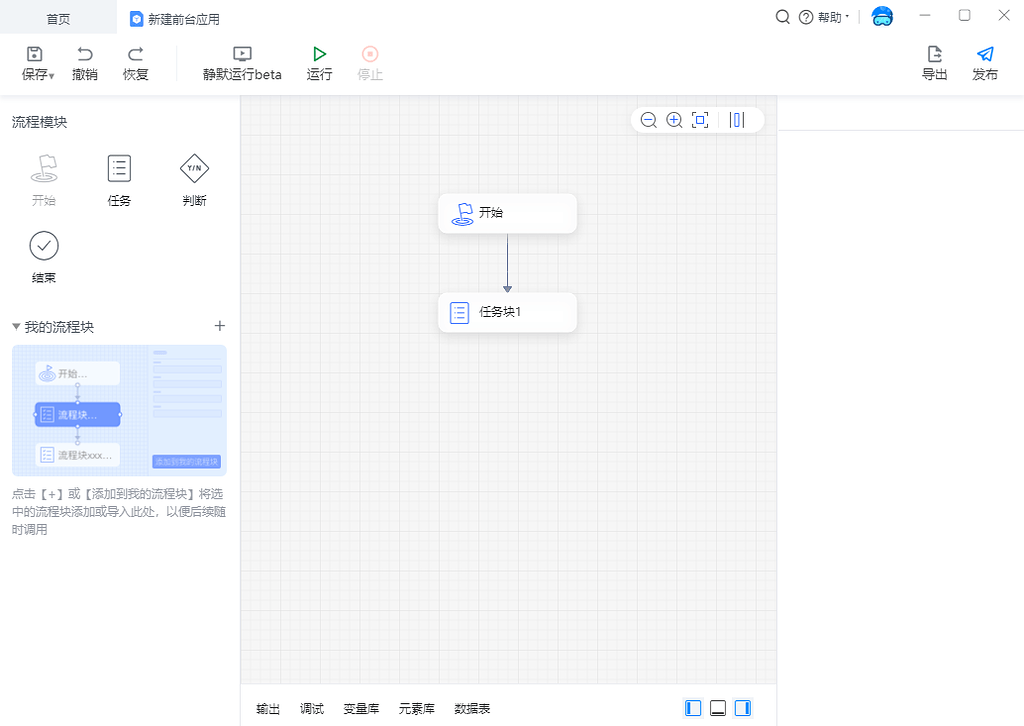Click the Redo (恢复) icon
1024x726 pixels.
point(136,54)
